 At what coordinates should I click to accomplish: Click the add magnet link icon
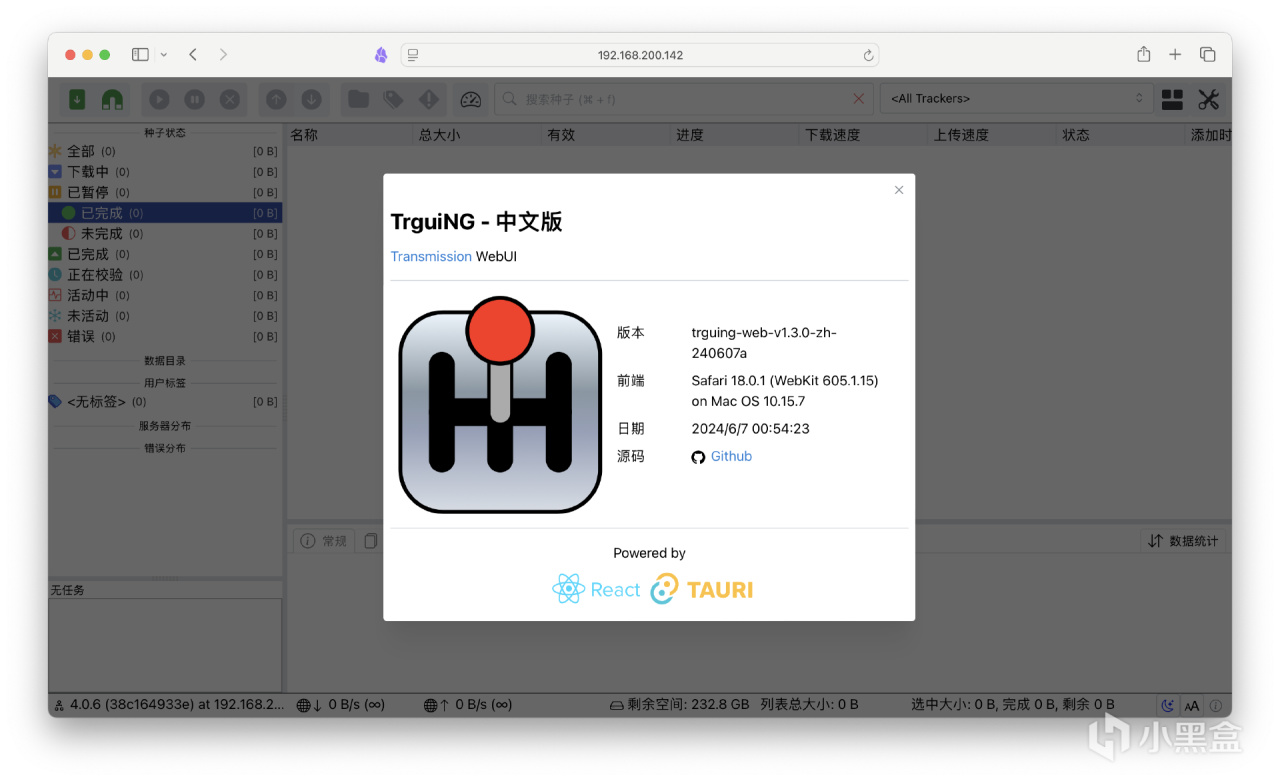coord(112,99)
